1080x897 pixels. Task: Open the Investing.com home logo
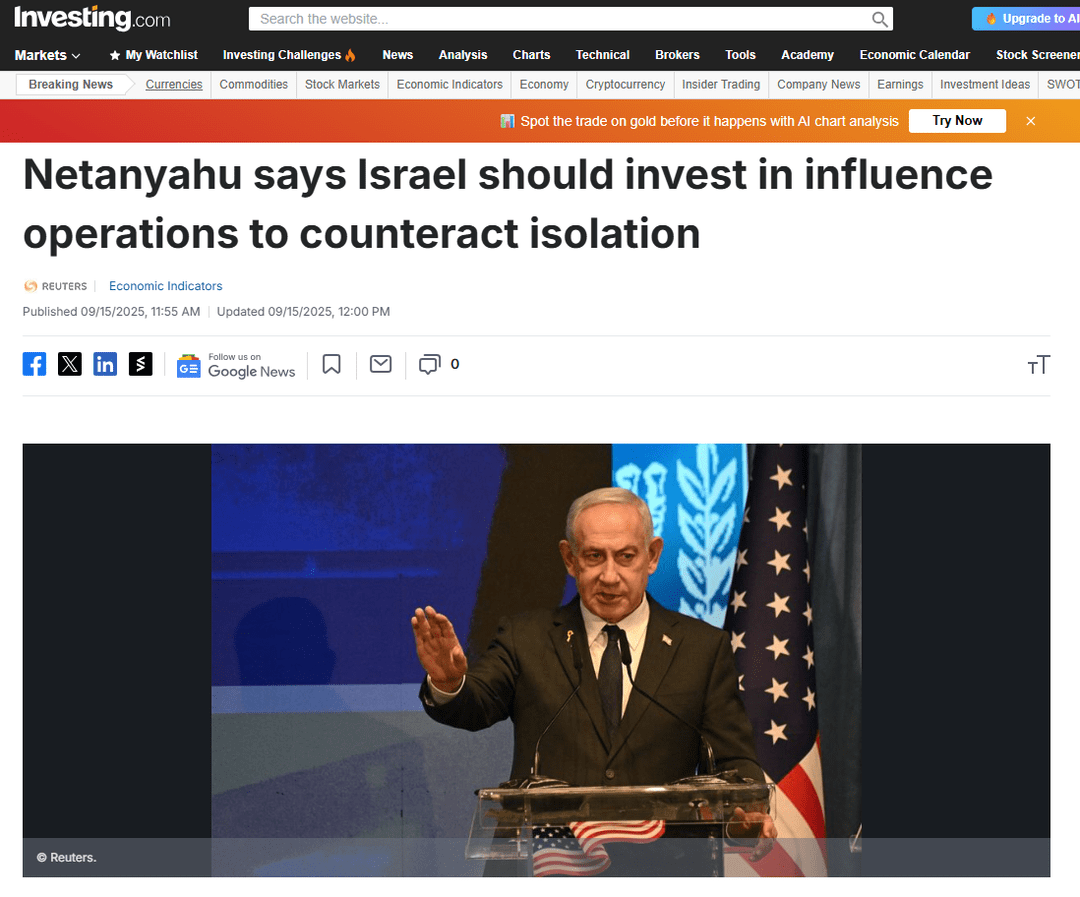tap(92, 18)
